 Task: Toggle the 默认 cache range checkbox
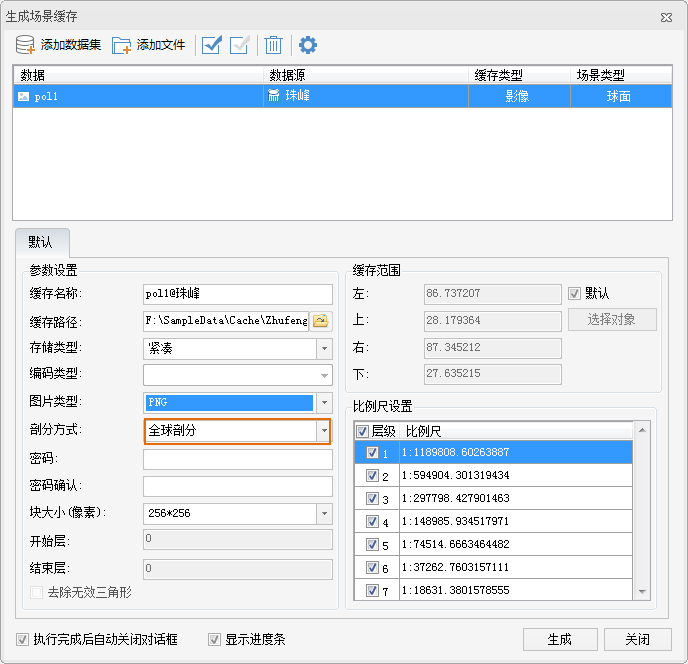[574, 293]
